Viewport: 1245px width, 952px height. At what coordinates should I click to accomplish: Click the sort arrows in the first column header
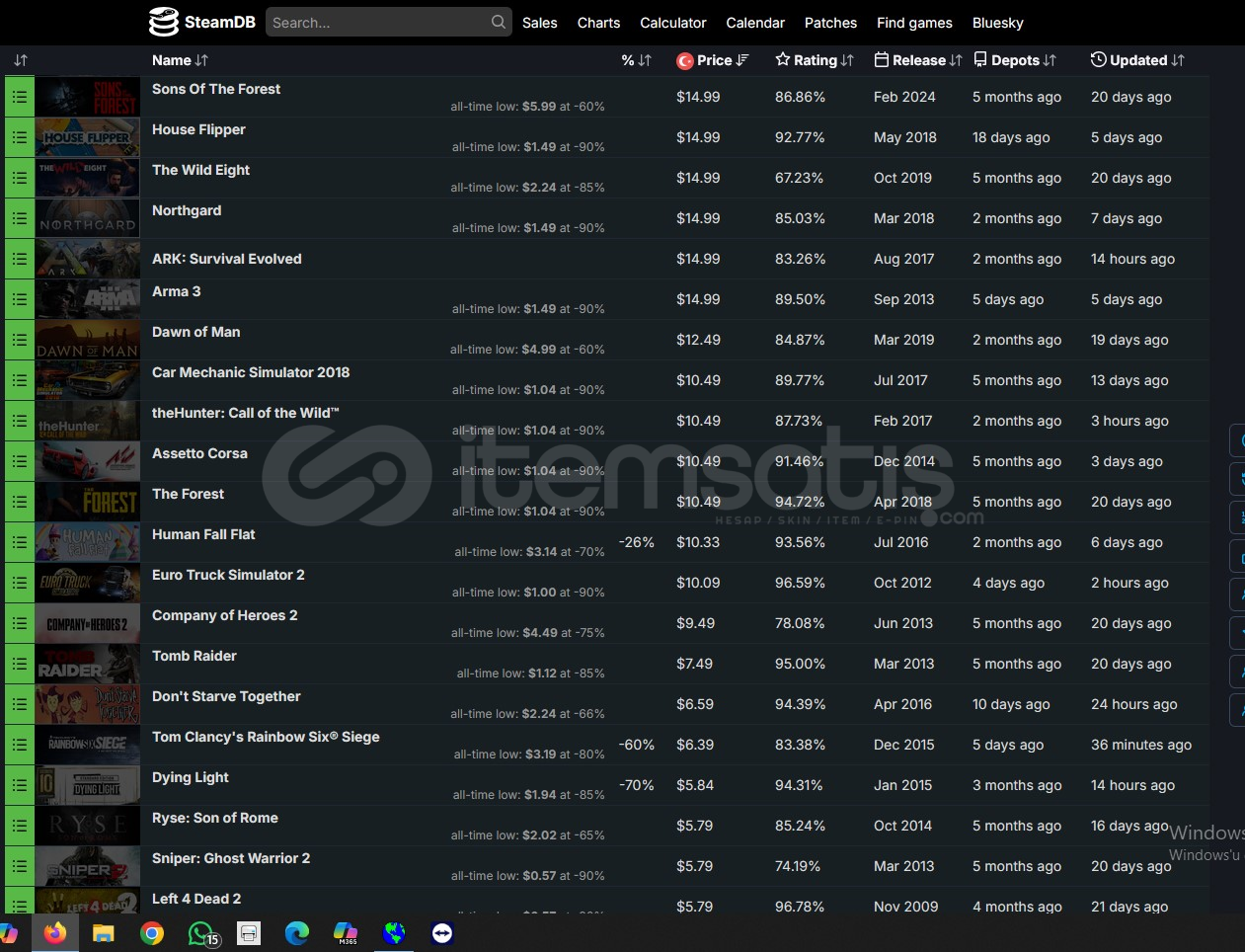21,60
